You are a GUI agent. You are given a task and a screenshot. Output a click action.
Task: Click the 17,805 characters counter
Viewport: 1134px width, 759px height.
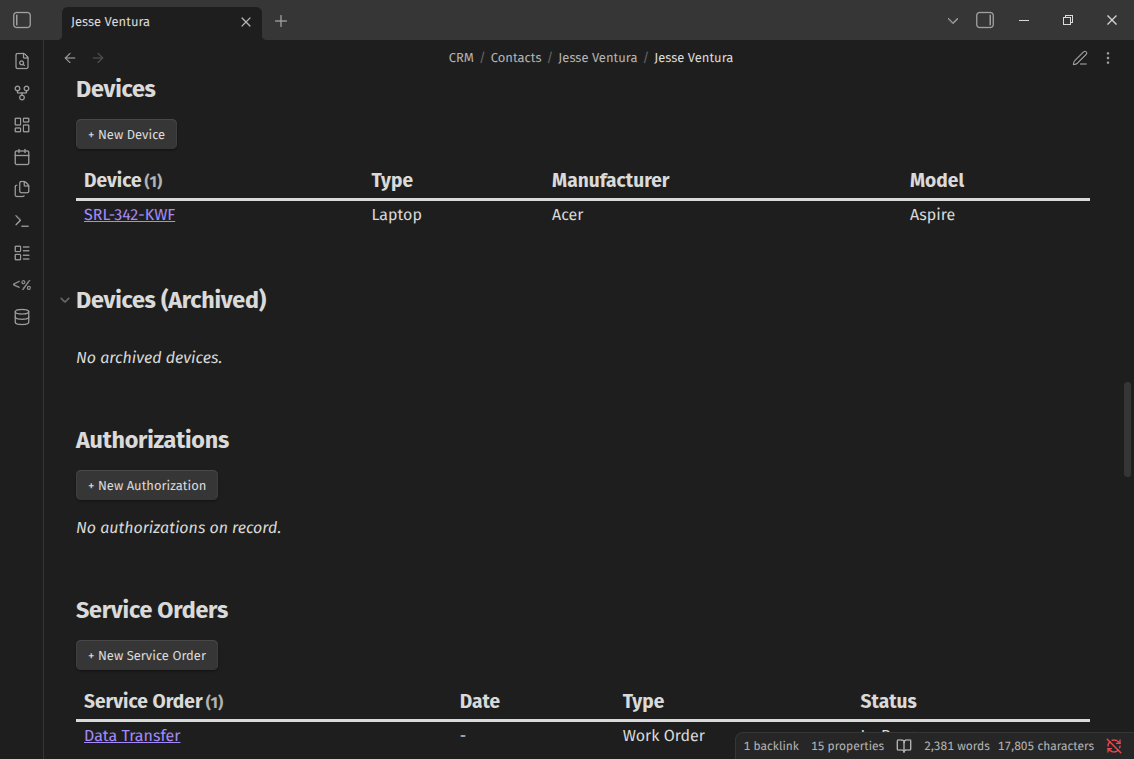[1046, 746]
